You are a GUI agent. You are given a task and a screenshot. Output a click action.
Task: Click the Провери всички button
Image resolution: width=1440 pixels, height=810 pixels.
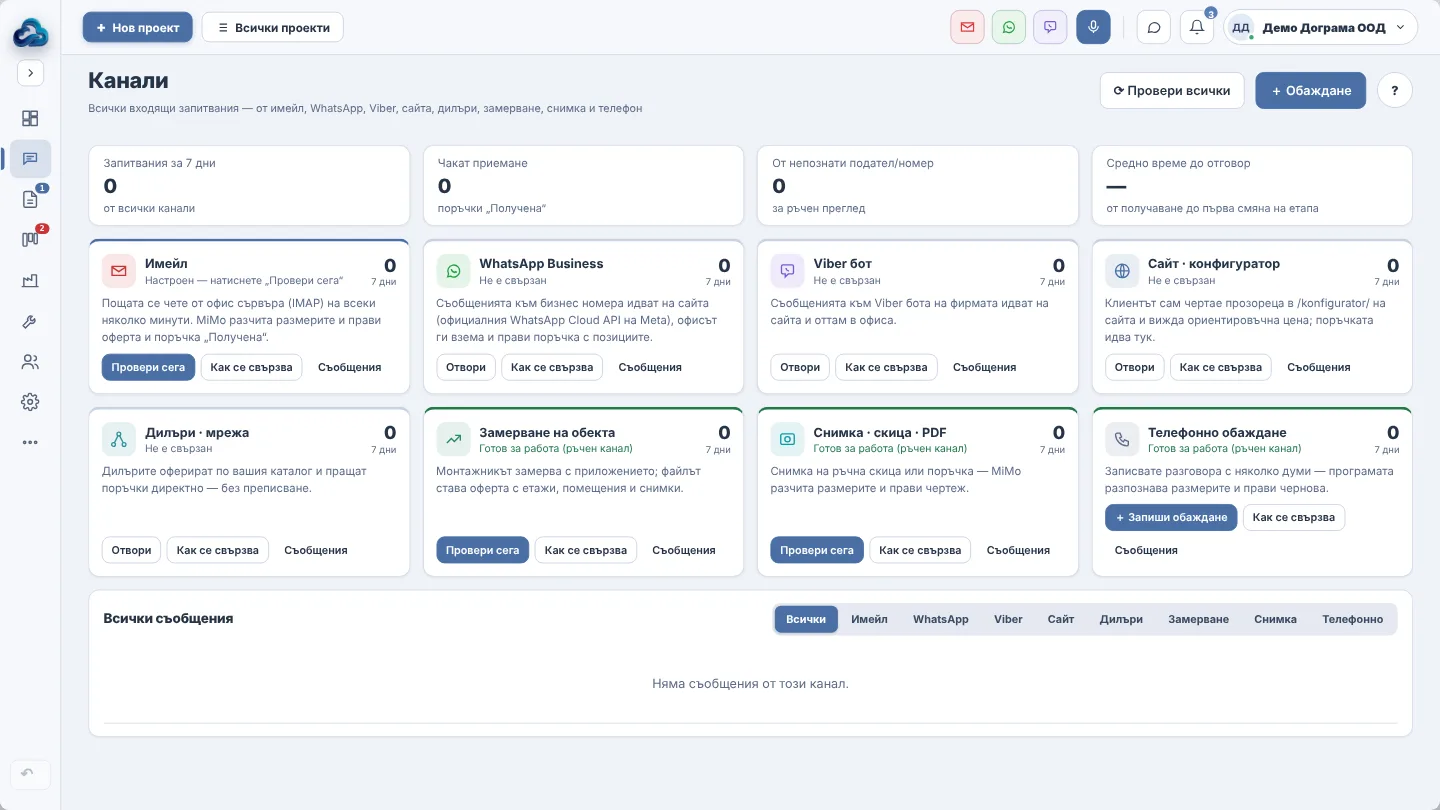click(x=1172, y=90)
